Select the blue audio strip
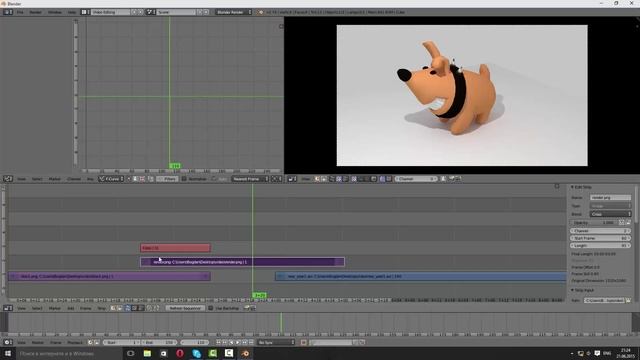 point(420,276)
